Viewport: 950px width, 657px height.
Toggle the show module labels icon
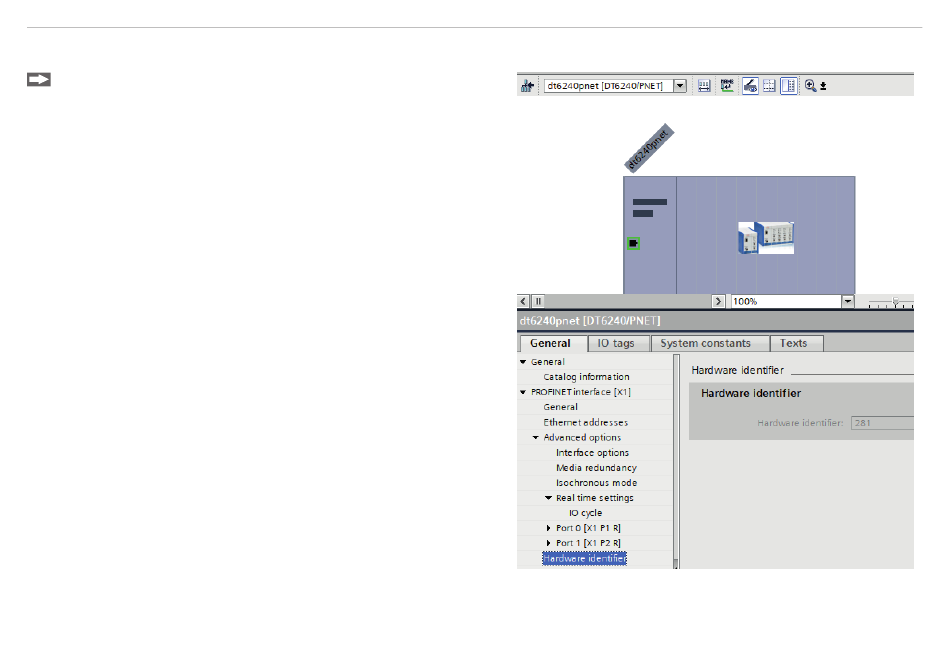(750, 86)
